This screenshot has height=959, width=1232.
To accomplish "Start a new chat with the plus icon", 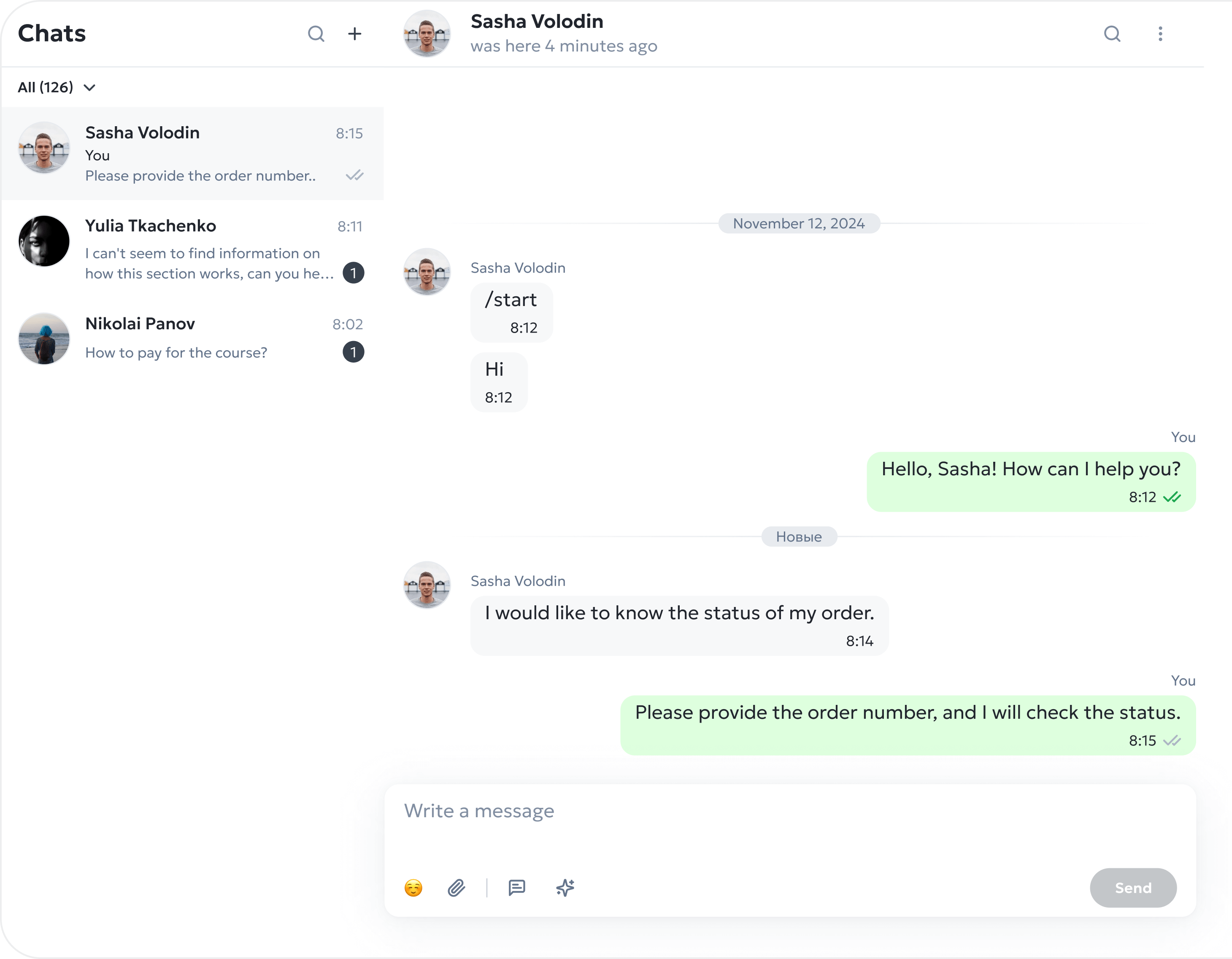I will point(354,34).
